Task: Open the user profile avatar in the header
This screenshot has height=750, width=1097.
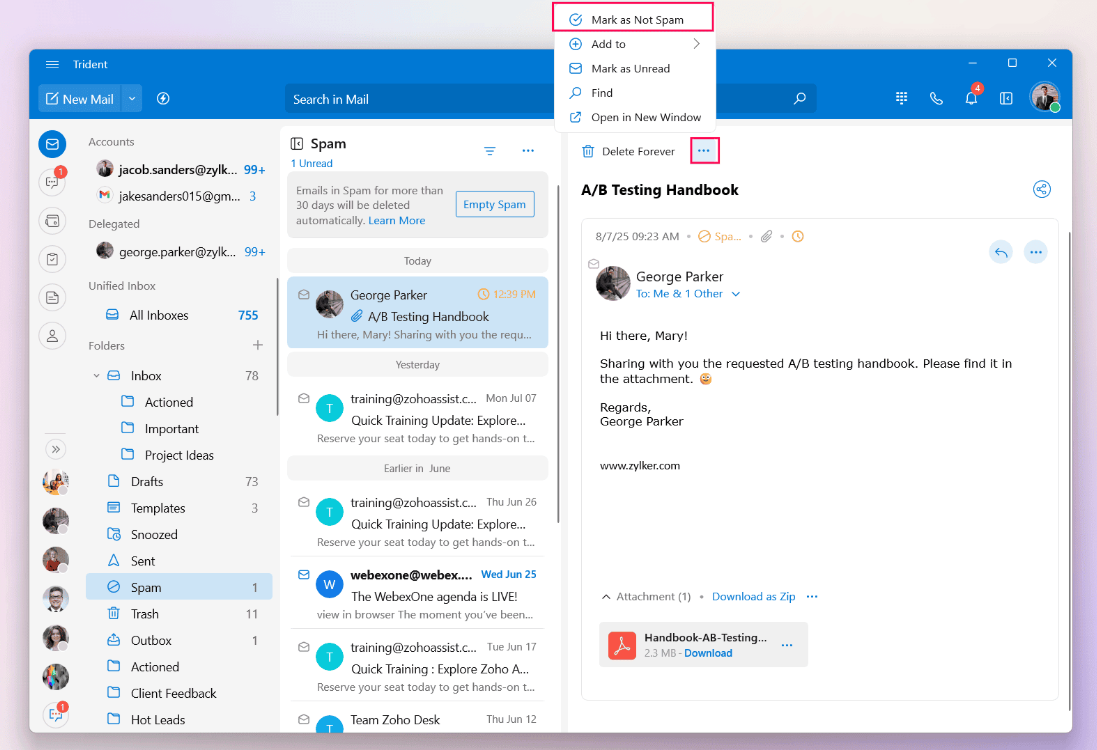Action: tap(1045, 97)
